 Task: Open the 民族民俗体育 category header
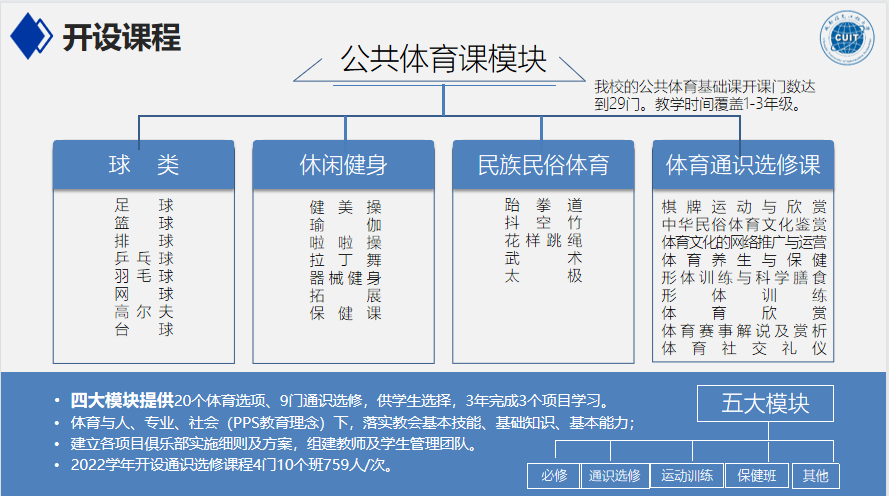543,164
